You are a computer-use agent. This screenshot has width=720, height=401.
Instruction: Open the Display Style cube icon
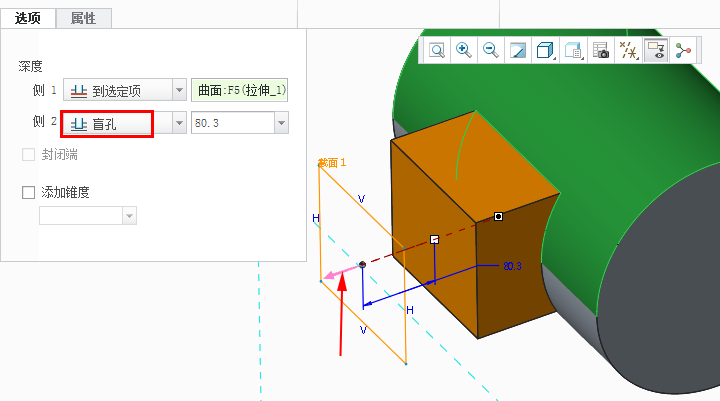[545, 50]
